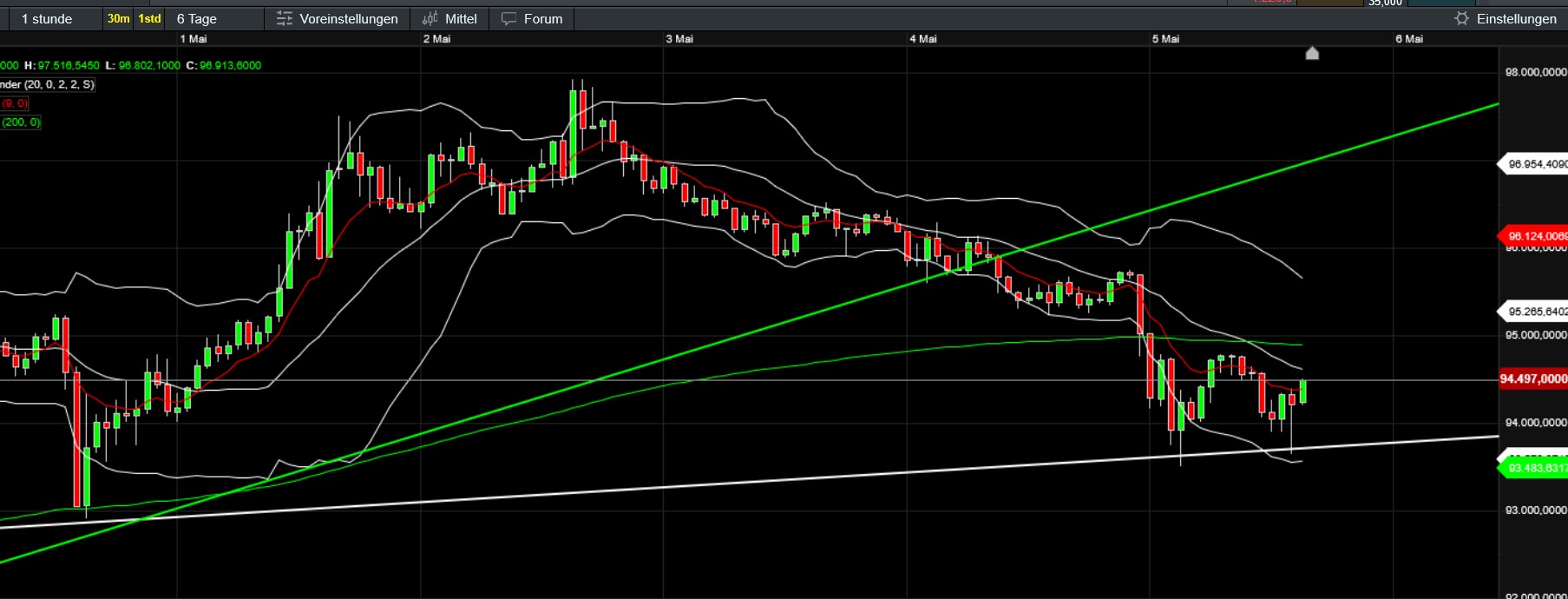The height and width of the screenshot is (599, 1568).
Task: Click the 95.000,0000 price axis label
Action: pos(1536,335)
